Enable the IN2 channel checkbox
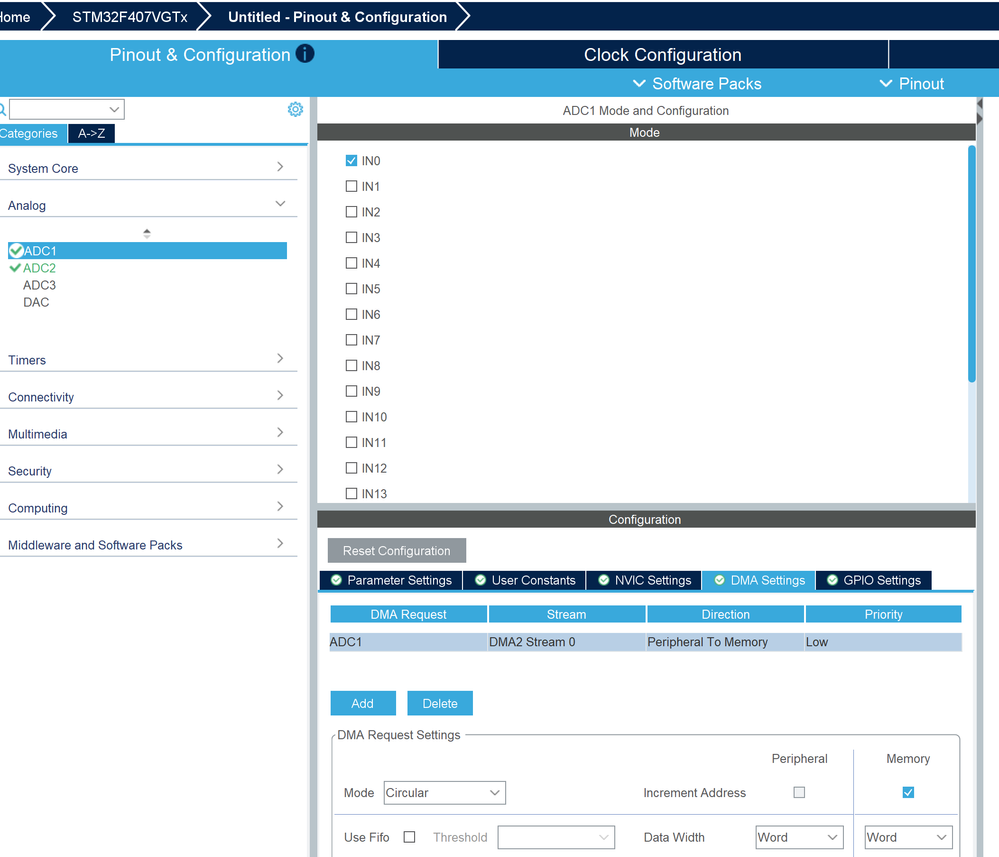999x857 pixels. (x=351, y=212)
